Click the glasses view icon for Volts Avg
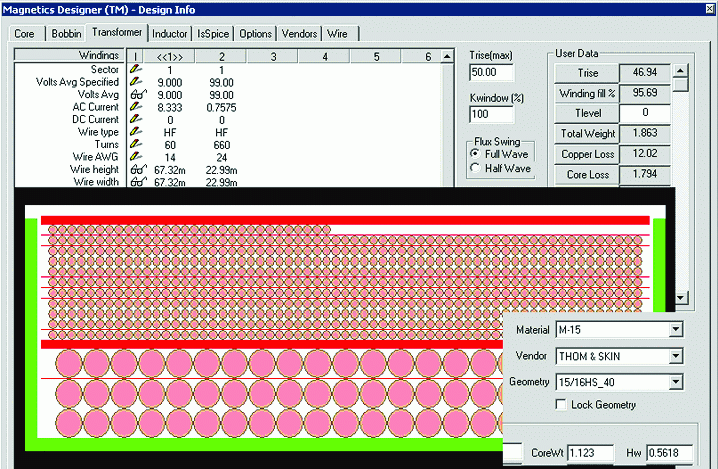Viewport: 718px width, 469px height. 137,94
